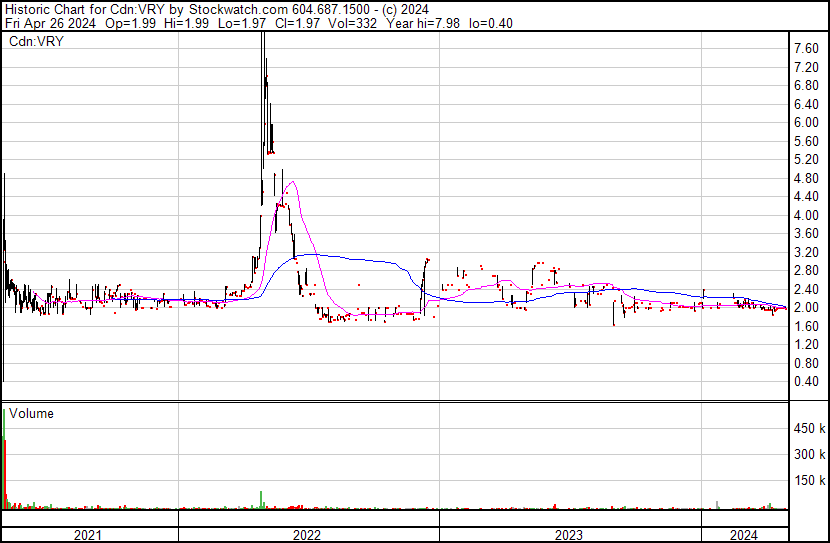Click the 4.80 price axis label
The image size is (830, 543).
coord(806,178)
